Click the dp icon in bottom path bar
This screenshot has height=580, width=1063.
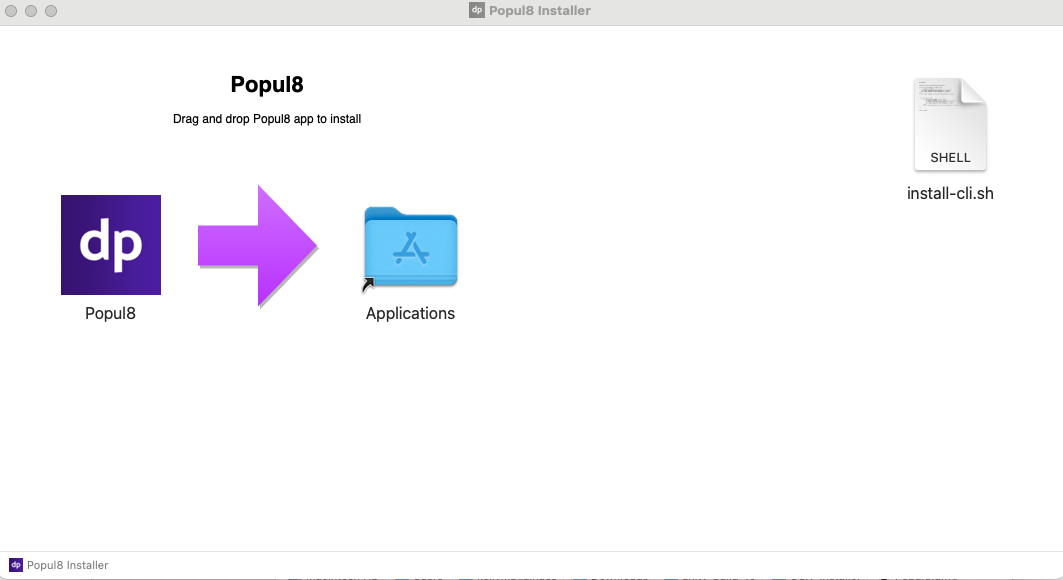point(16,565)
